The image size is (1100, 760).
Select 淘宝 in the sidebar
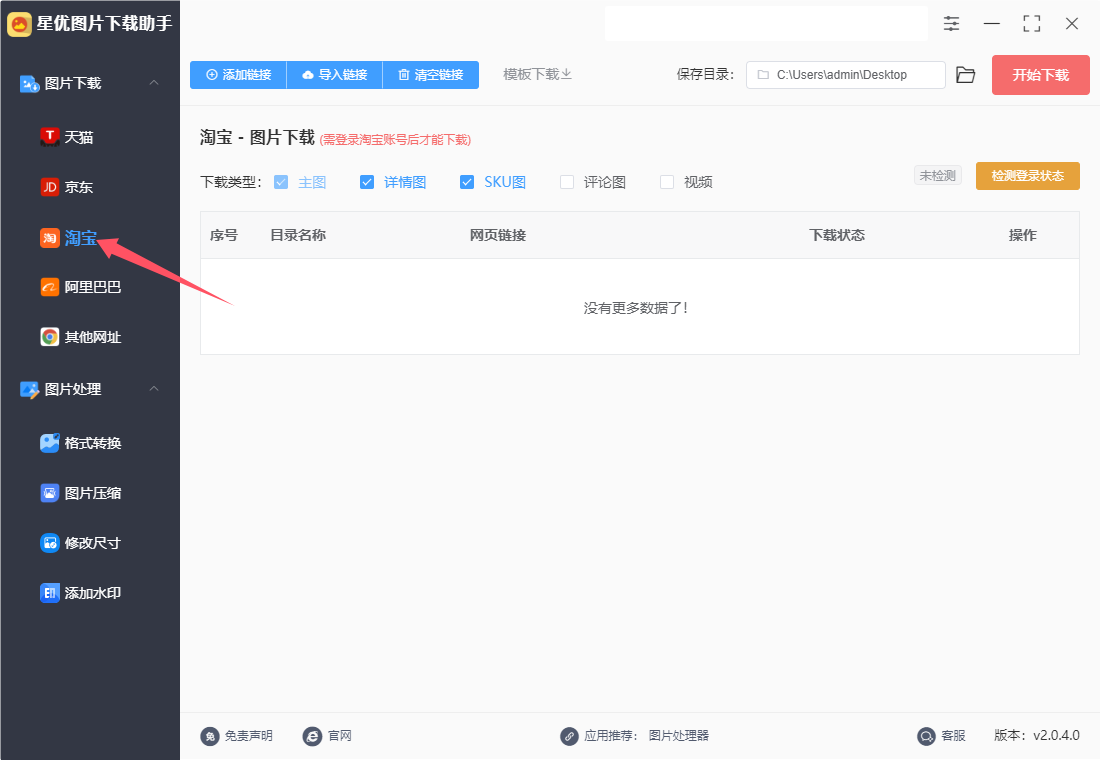pos(81,239)
